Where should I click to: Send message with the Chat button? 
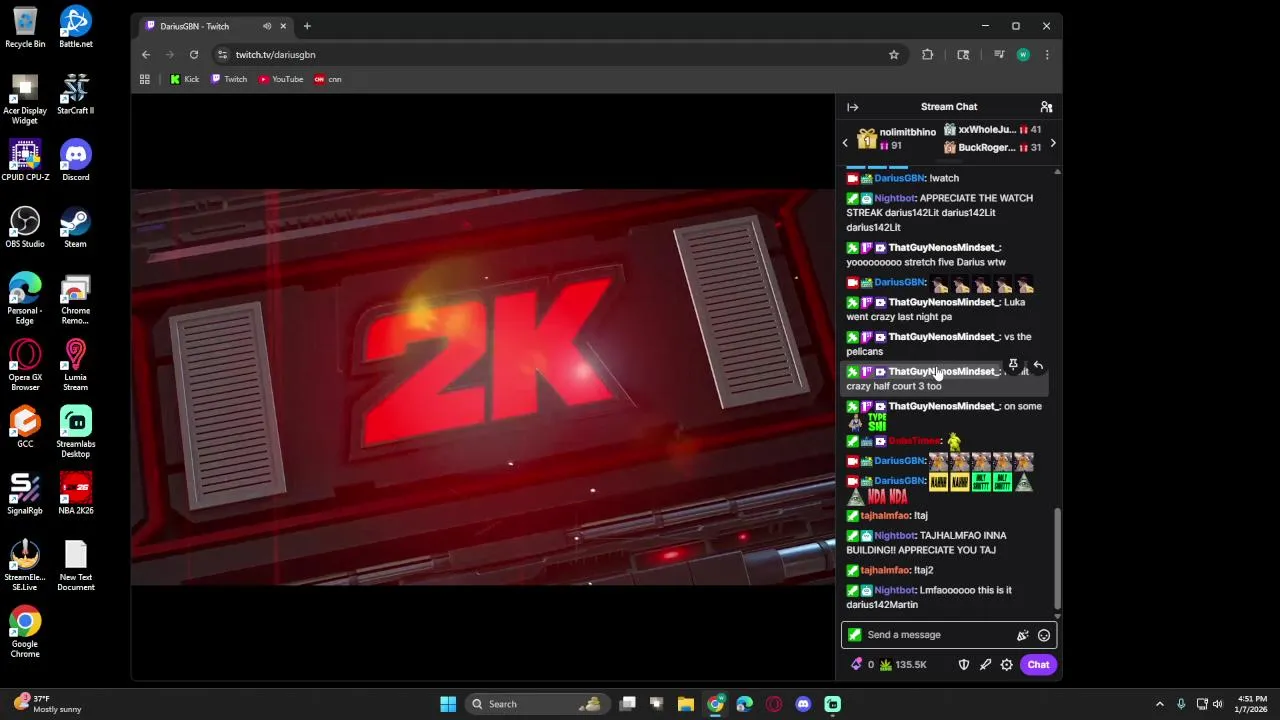[x=1038, y=665]
